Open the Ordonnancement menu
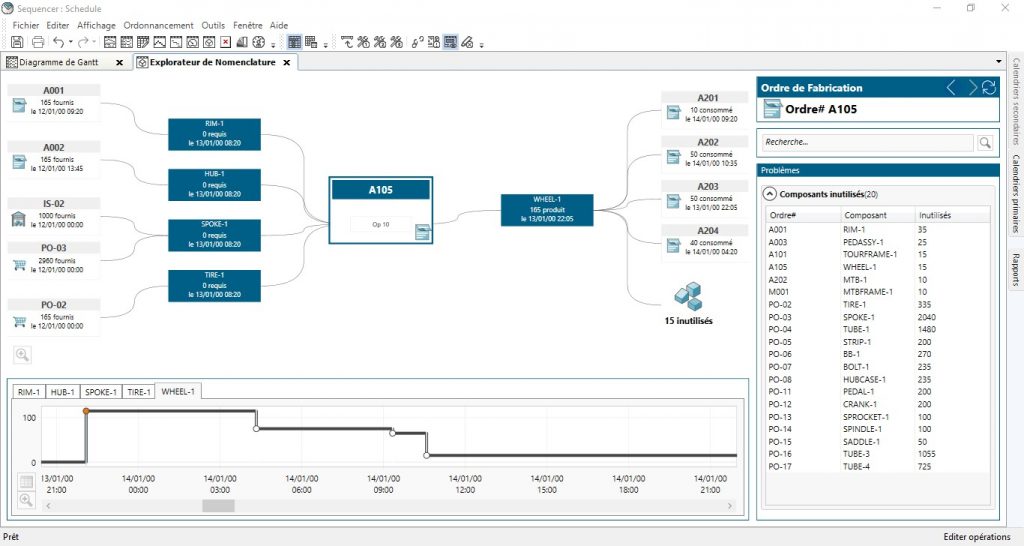This screenshot has height=546, width=1024. tap(159, 25)
